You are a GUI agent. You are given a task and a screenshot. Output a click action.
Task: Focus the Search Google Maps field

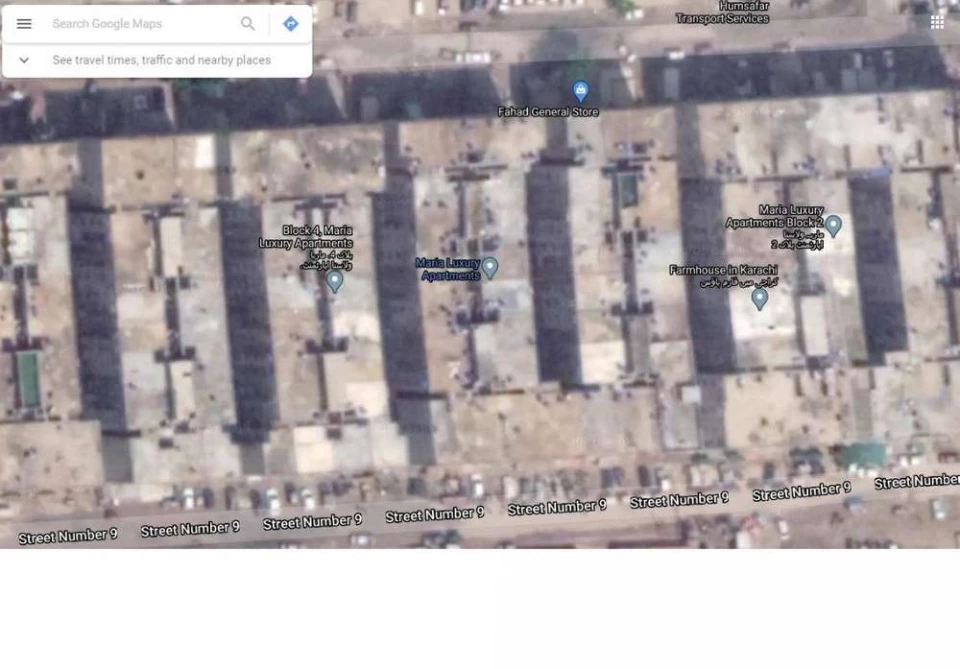pyautogui.click(x=140, y=24)
